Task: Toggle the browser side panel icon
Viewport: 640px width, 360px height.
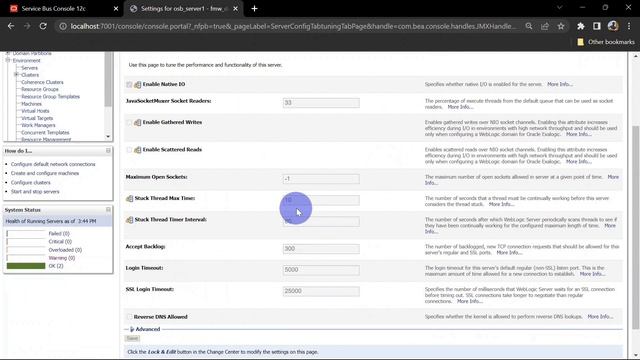Action: pyautogui.click(x=597, y=26)
